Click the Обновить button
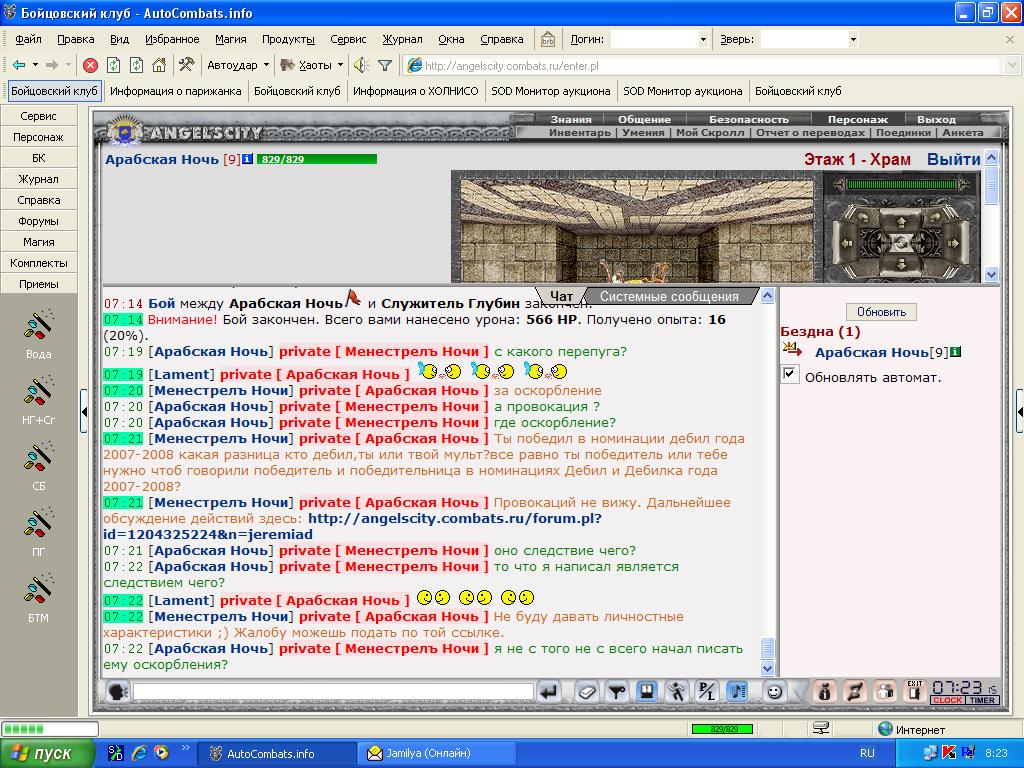Screen dimensions: 1024x768 (x=881, y=312)
